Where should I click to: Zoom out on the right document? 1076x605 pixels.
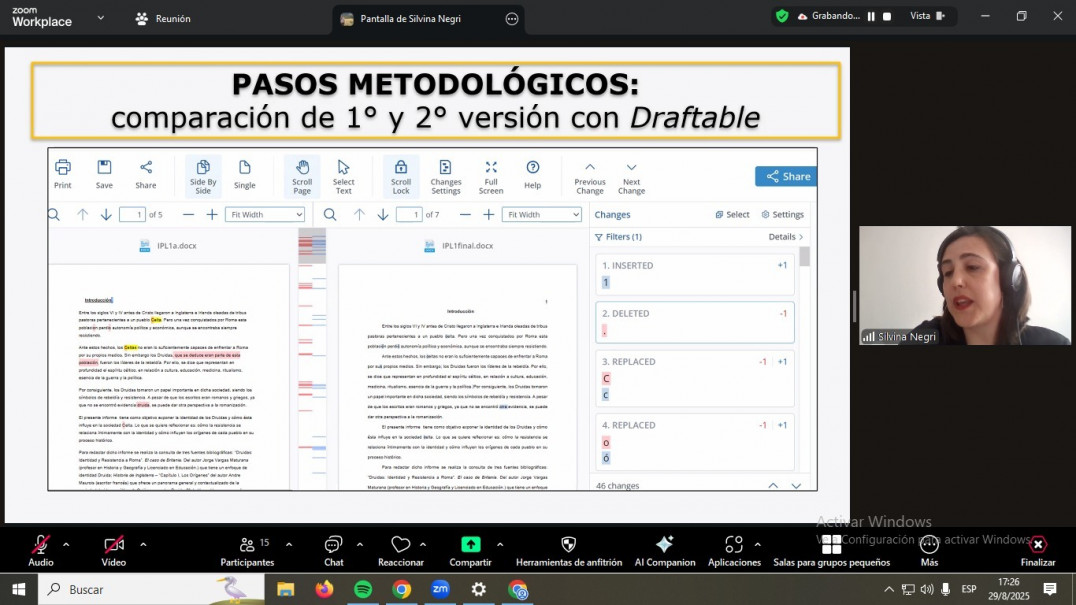465,215
